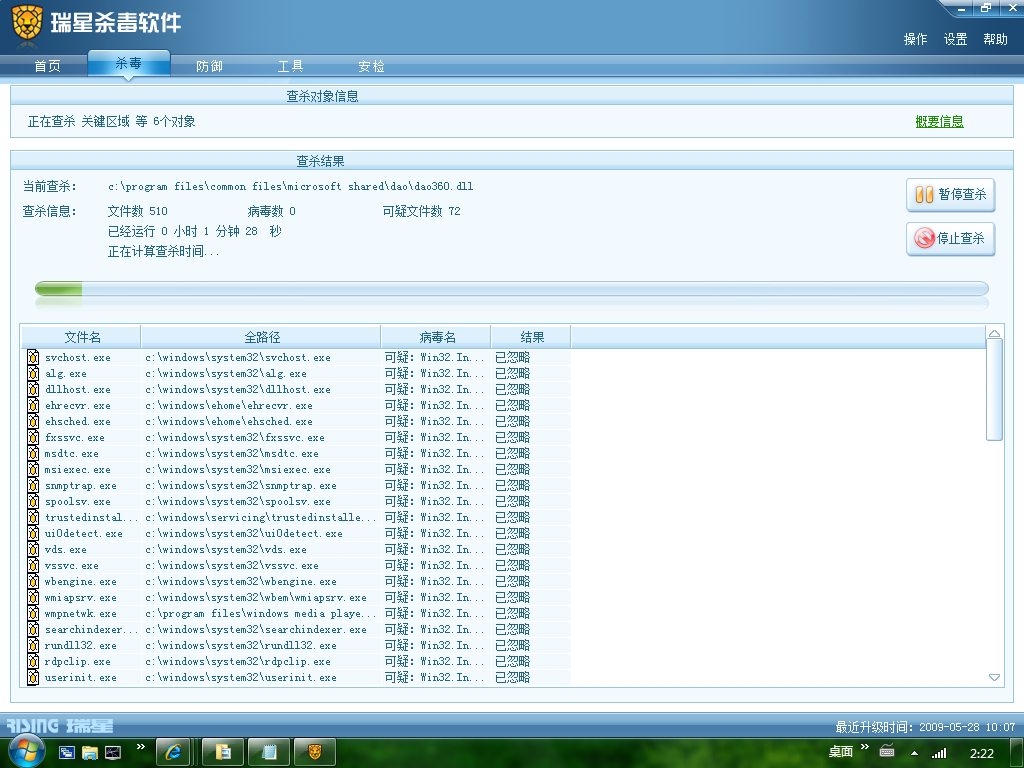Click the bug icon beside fxssvc.exe
This screenshot has height=768, width=1024.
pyautogui.click(x=33, y=438)
